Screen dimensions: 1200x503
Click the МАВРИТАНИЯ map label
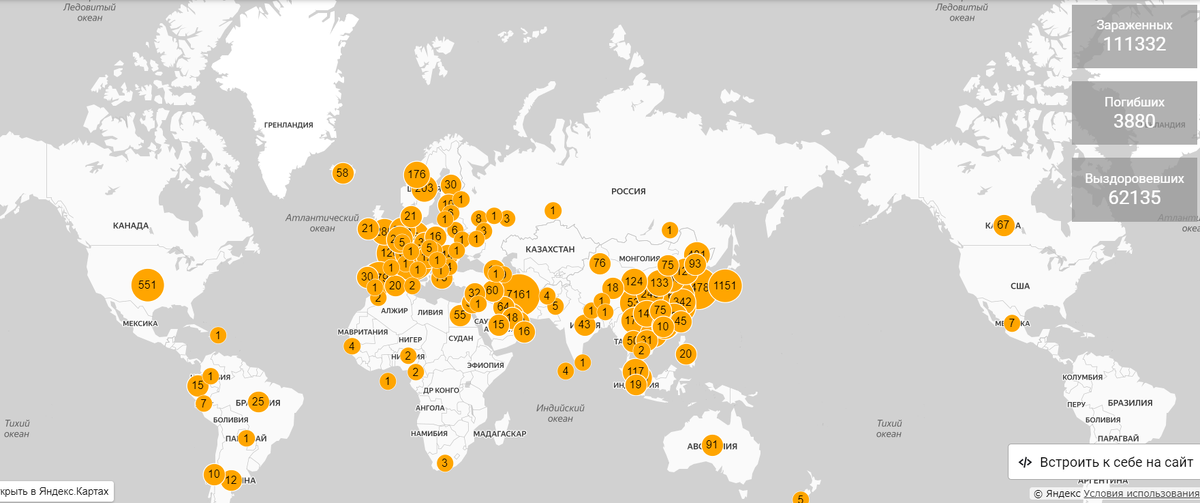click(x=362, y=331)
